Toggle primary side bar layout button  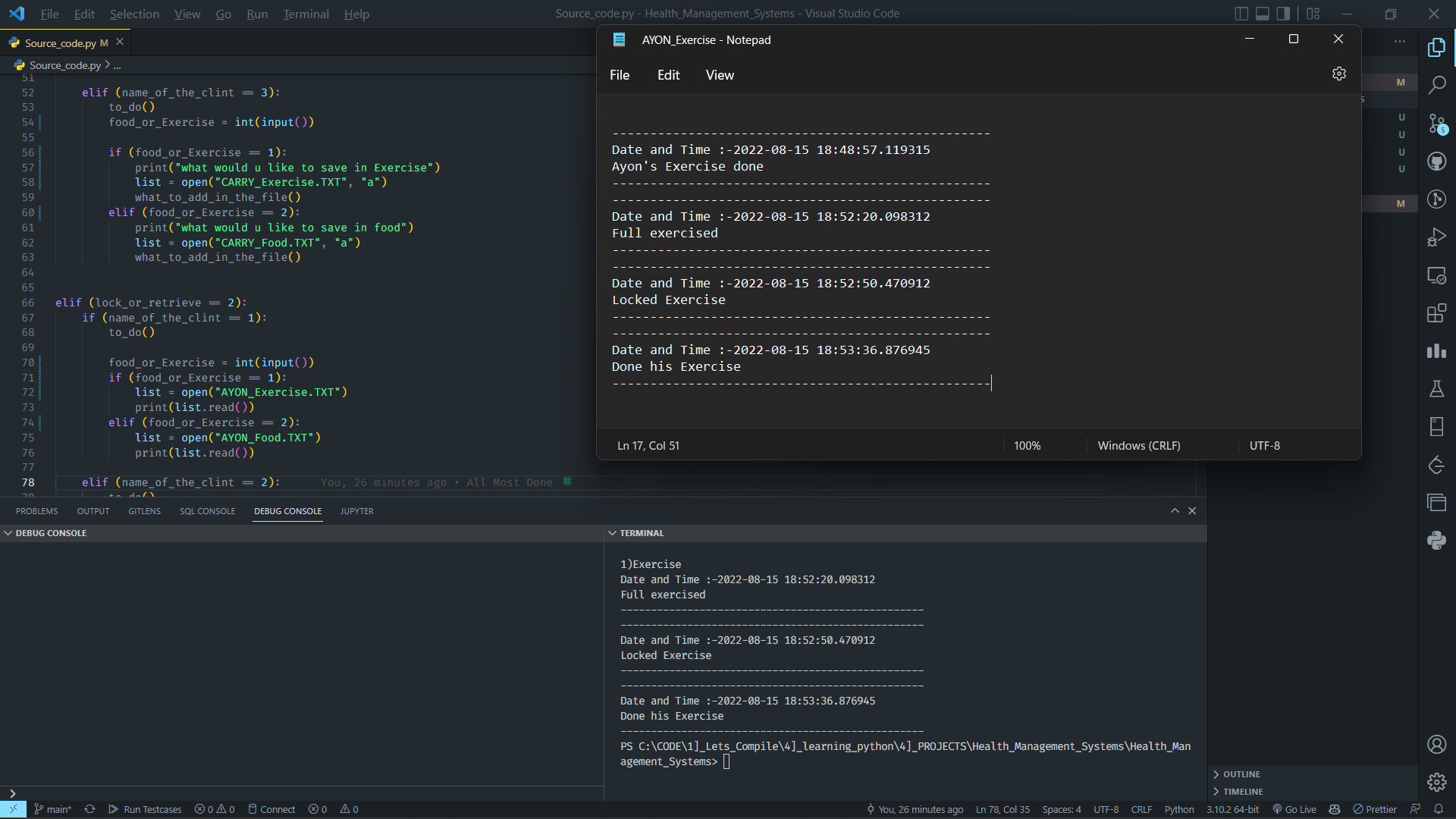pyautogui.click(x=1241, y=14)
